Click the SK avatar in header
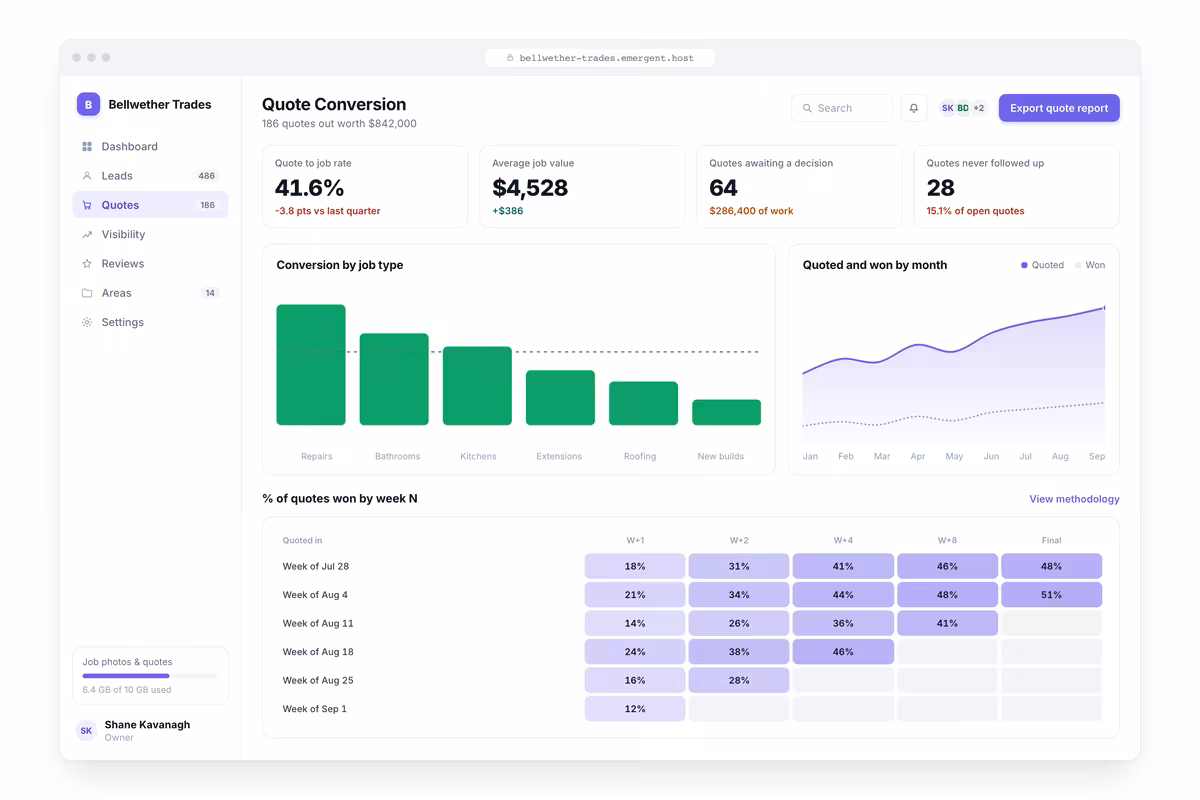 pos(947,108)
